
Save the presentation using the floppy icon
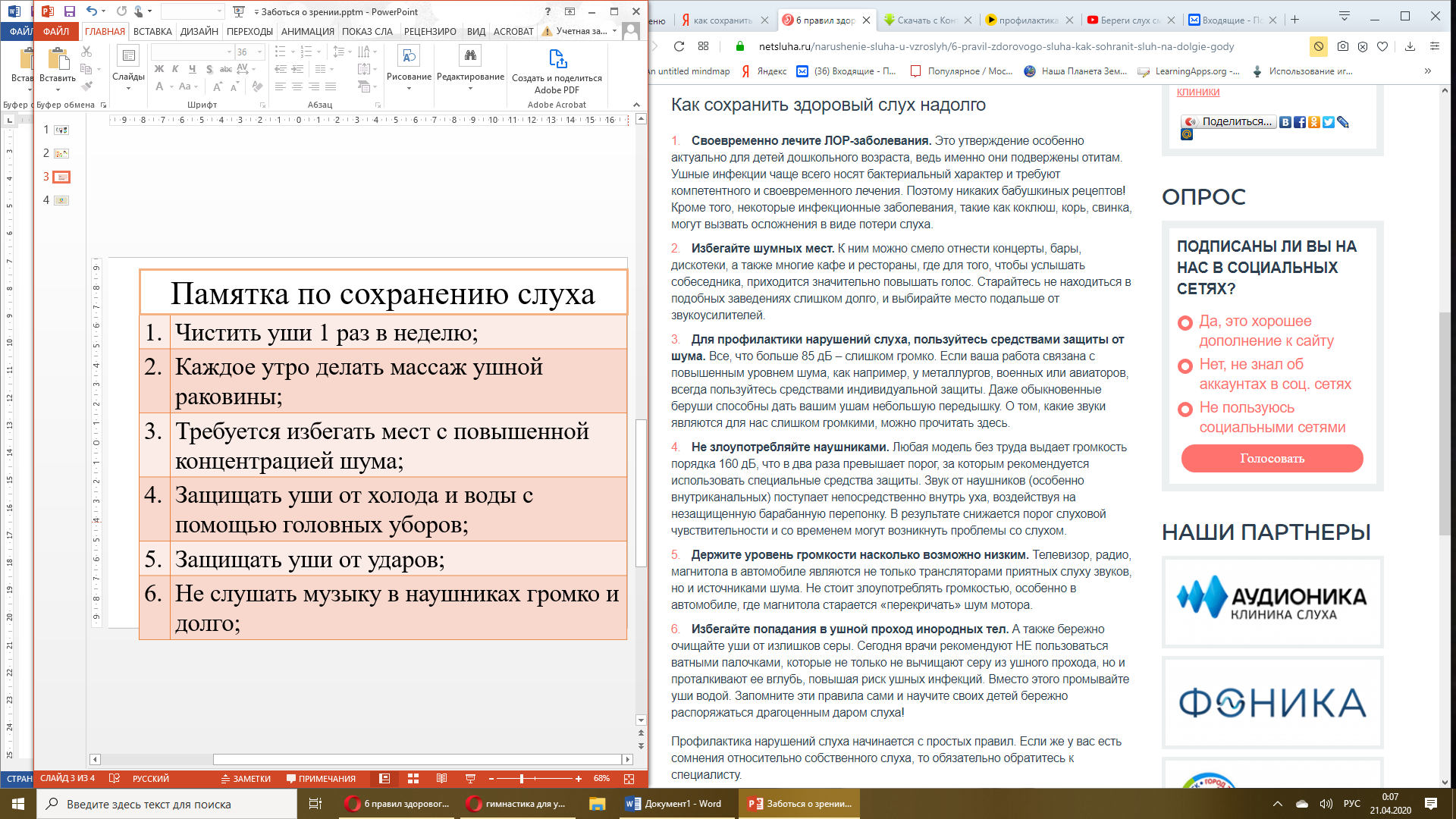click(x=69, y=11)
